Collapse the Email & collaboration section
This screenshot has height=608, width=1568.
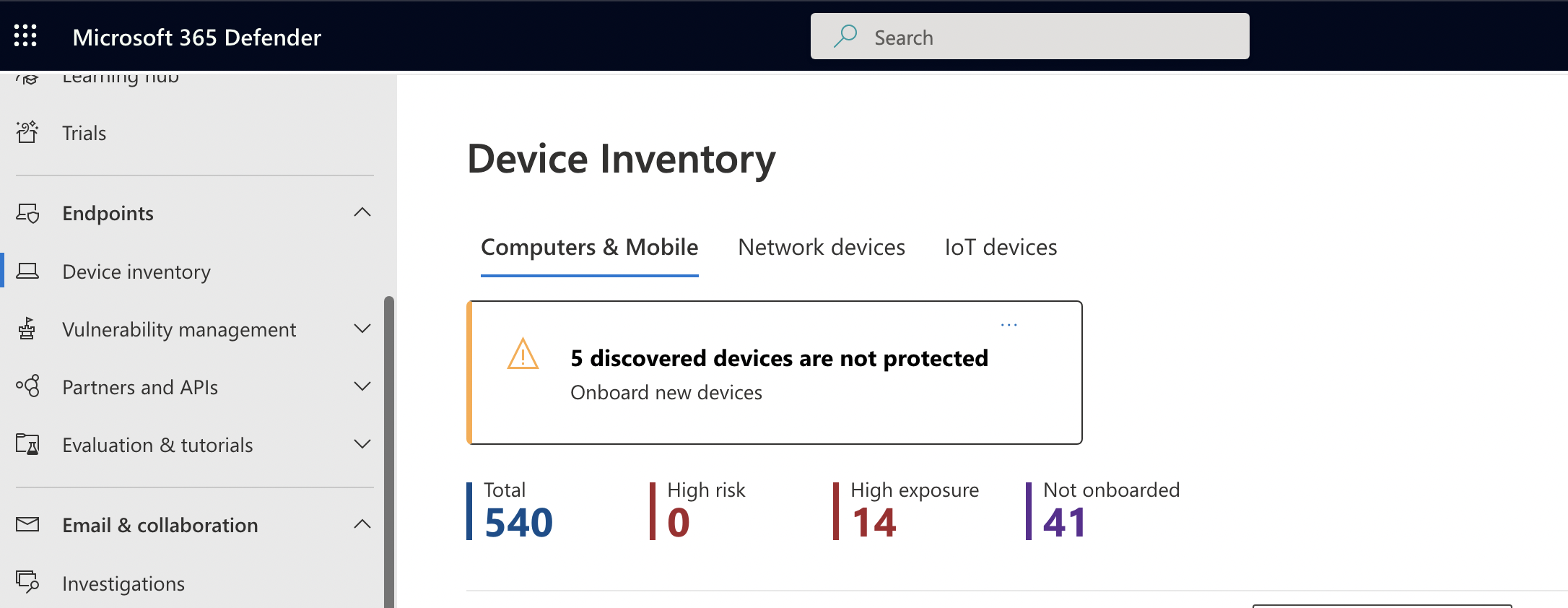(362, 524)
